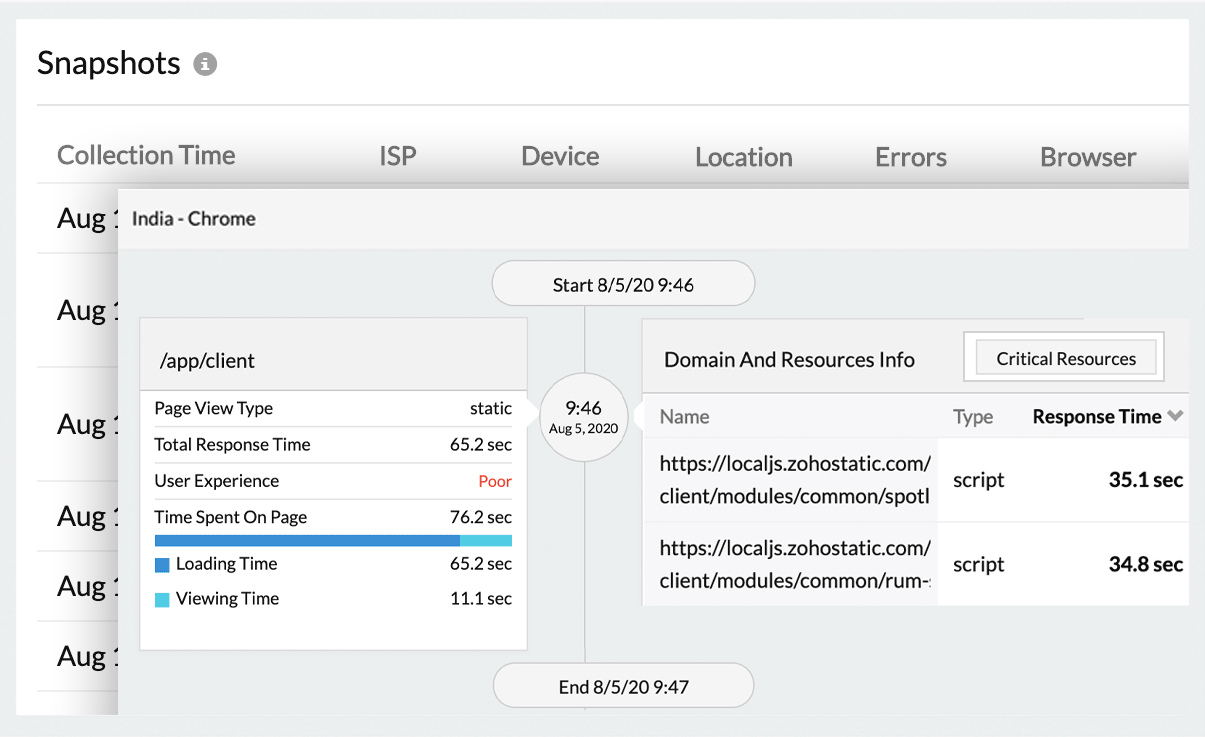1205x737 pixels.
Task: Sort snapshots by the Errors column
Action: coord(910,156)
